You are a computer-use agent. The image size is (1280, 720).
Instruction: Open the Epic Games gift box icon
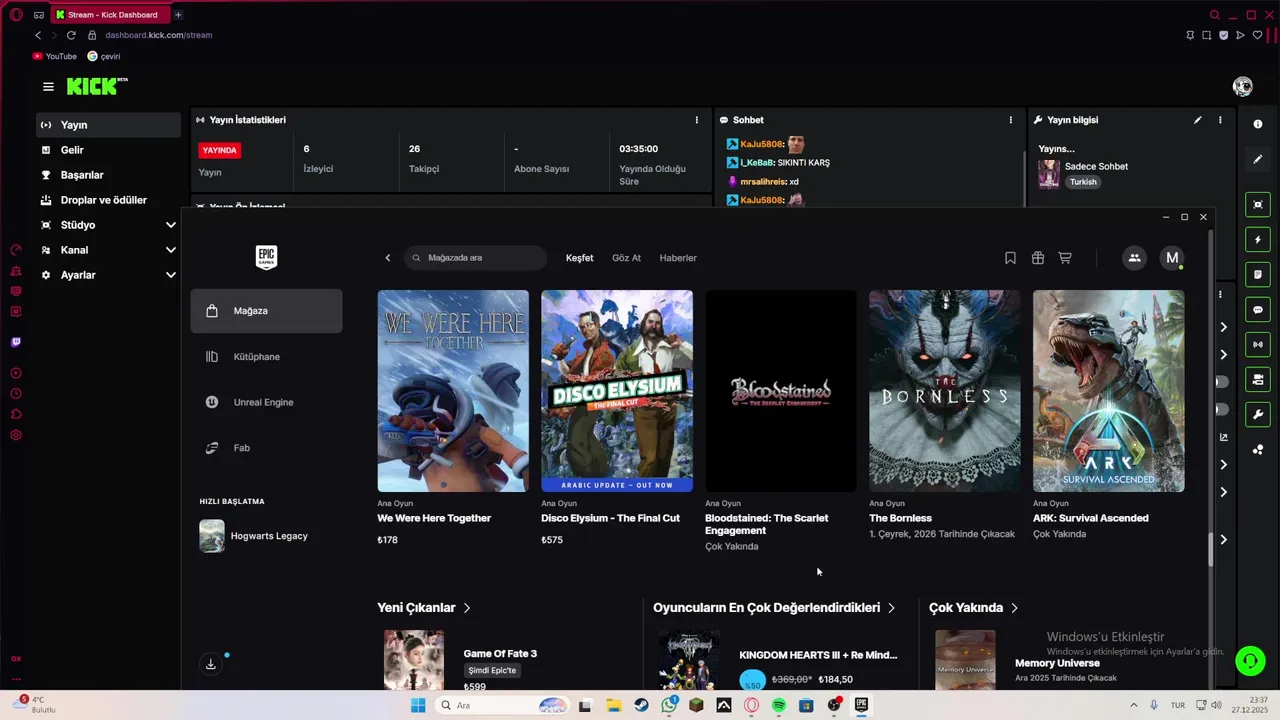pos(1038,258)
